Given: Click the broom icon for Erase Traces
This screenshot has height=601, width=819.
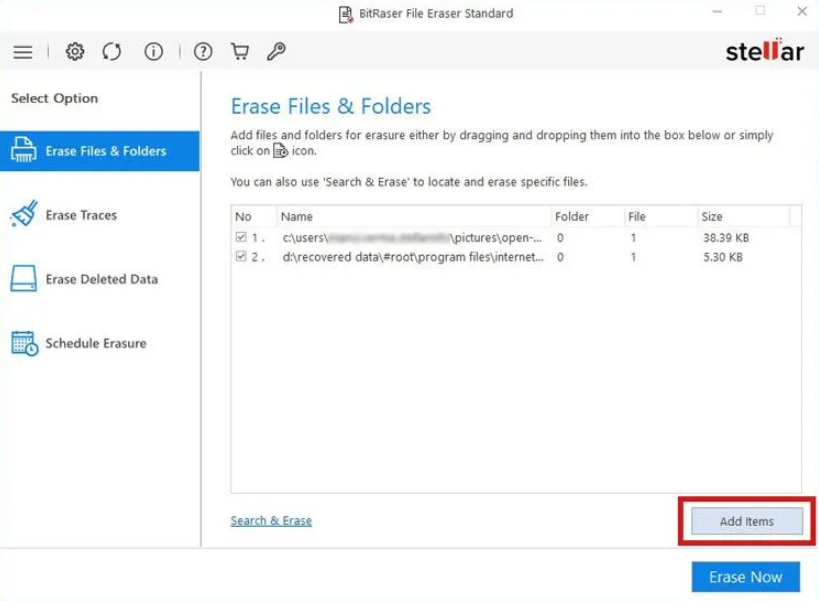Looking at the screenshot, I should (x=24, y=214).
